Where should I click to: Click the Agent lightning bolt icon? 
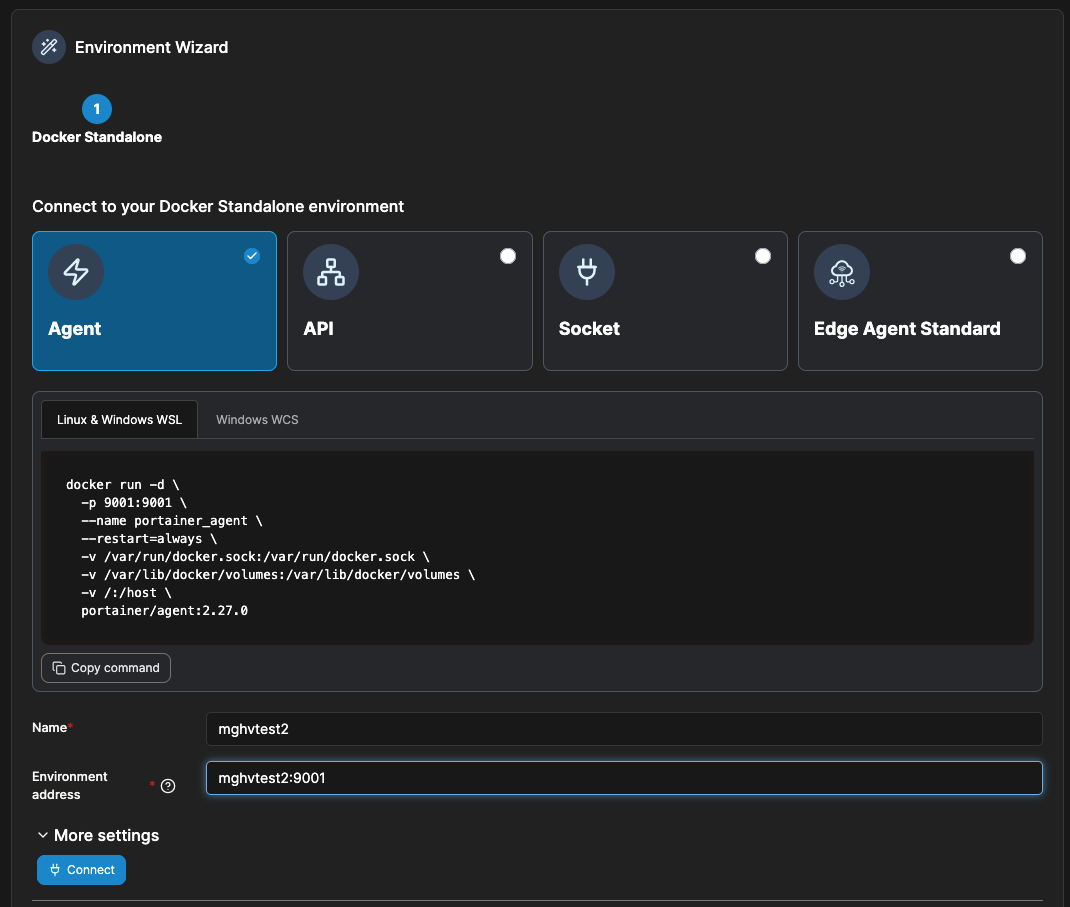pyautogui.click(x=76, y=272)
